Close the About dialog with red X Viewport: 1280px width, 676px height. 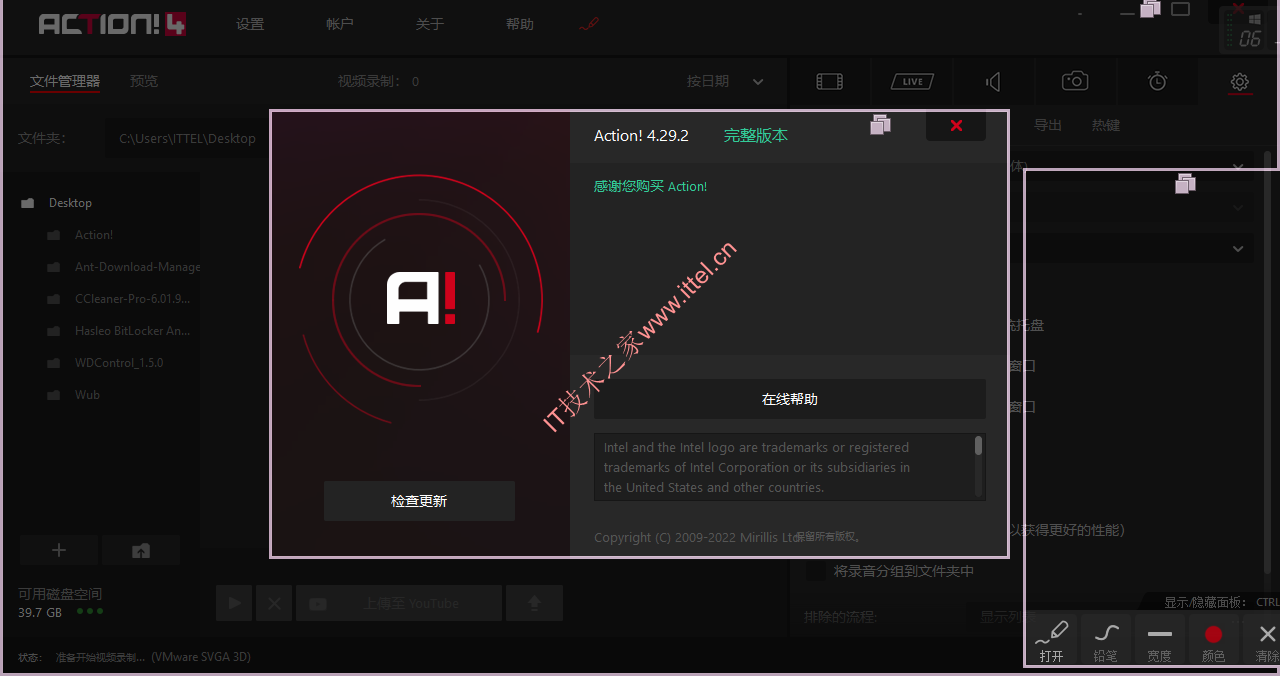click(956, 125)
